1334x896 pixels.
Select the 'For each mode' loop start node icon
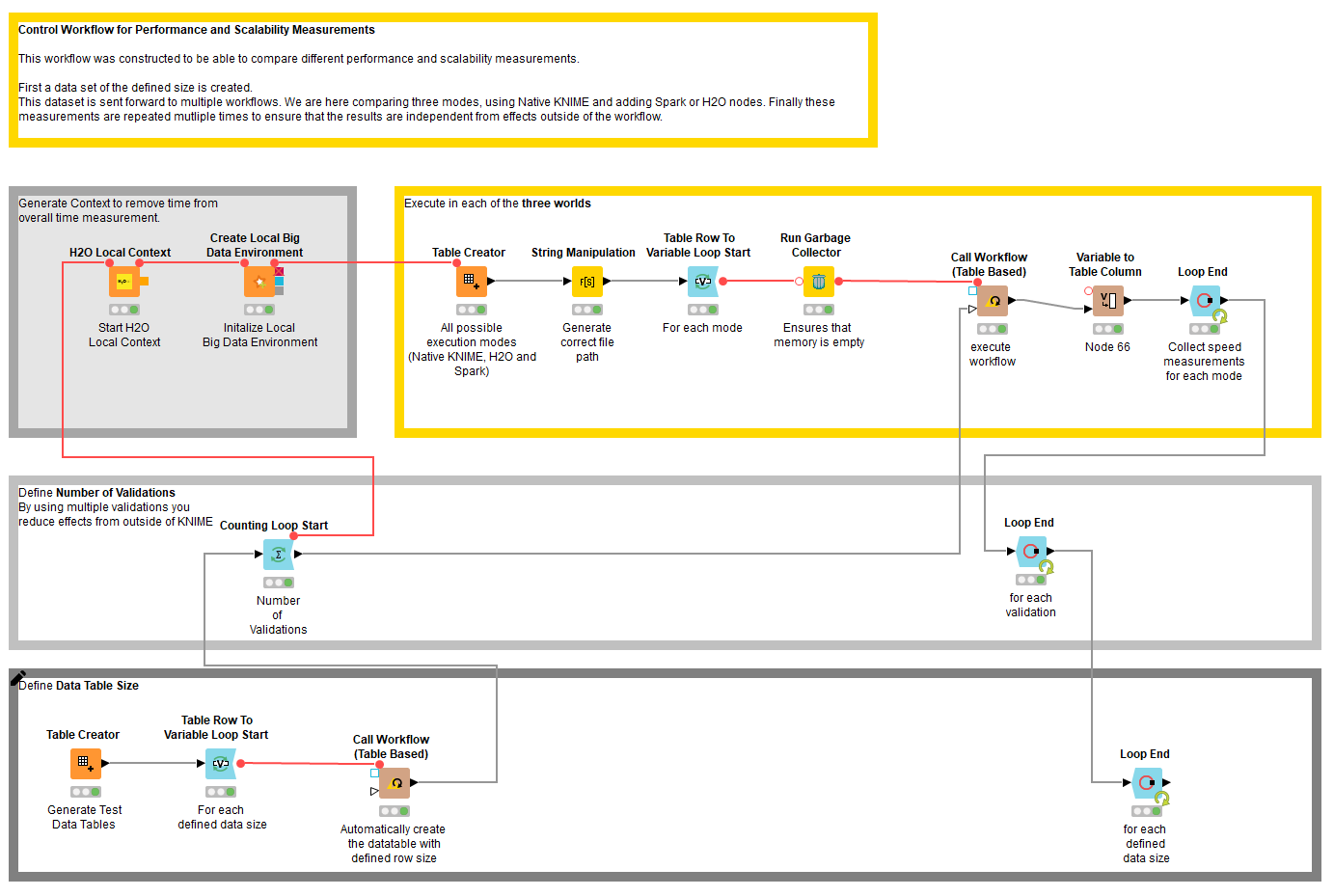click(703, 282)
